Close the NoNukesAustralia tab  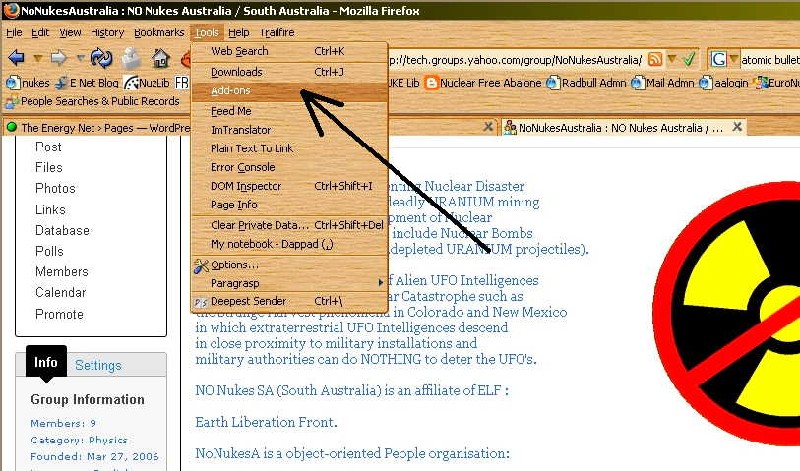click(x=737, y=127)
